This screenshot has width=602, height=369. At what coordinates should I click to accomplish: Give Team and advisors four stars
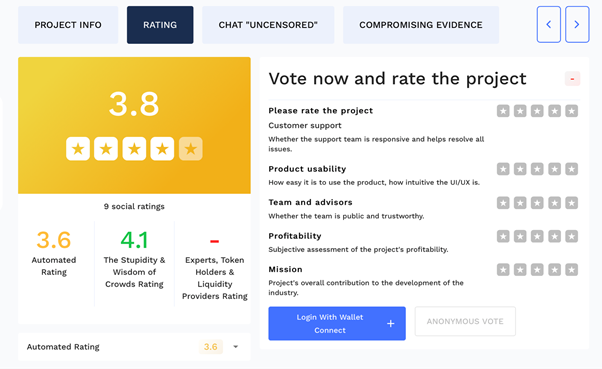click(554, 203)
